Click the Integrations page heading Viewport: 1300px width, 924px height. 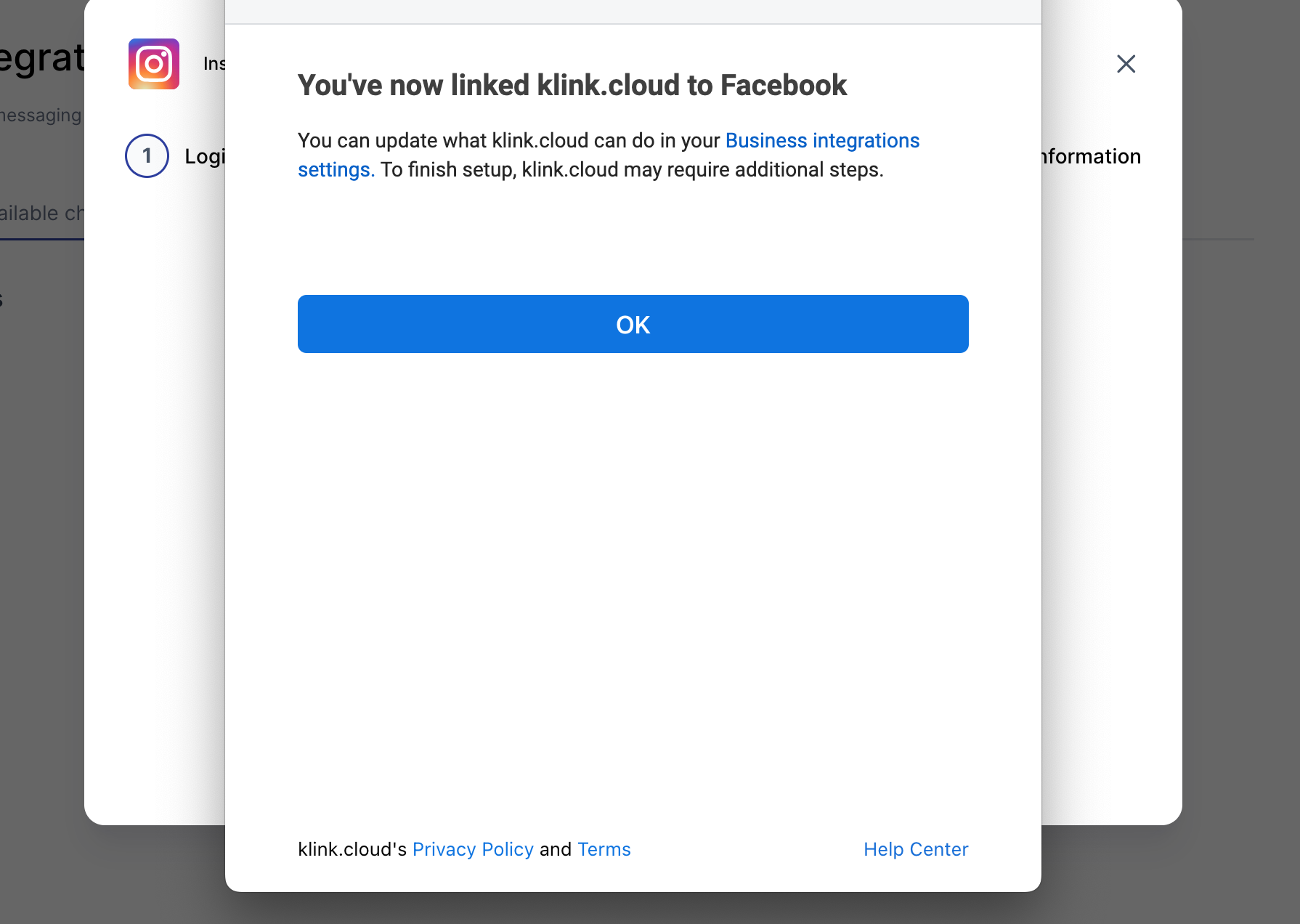click(x=41, y=58)
